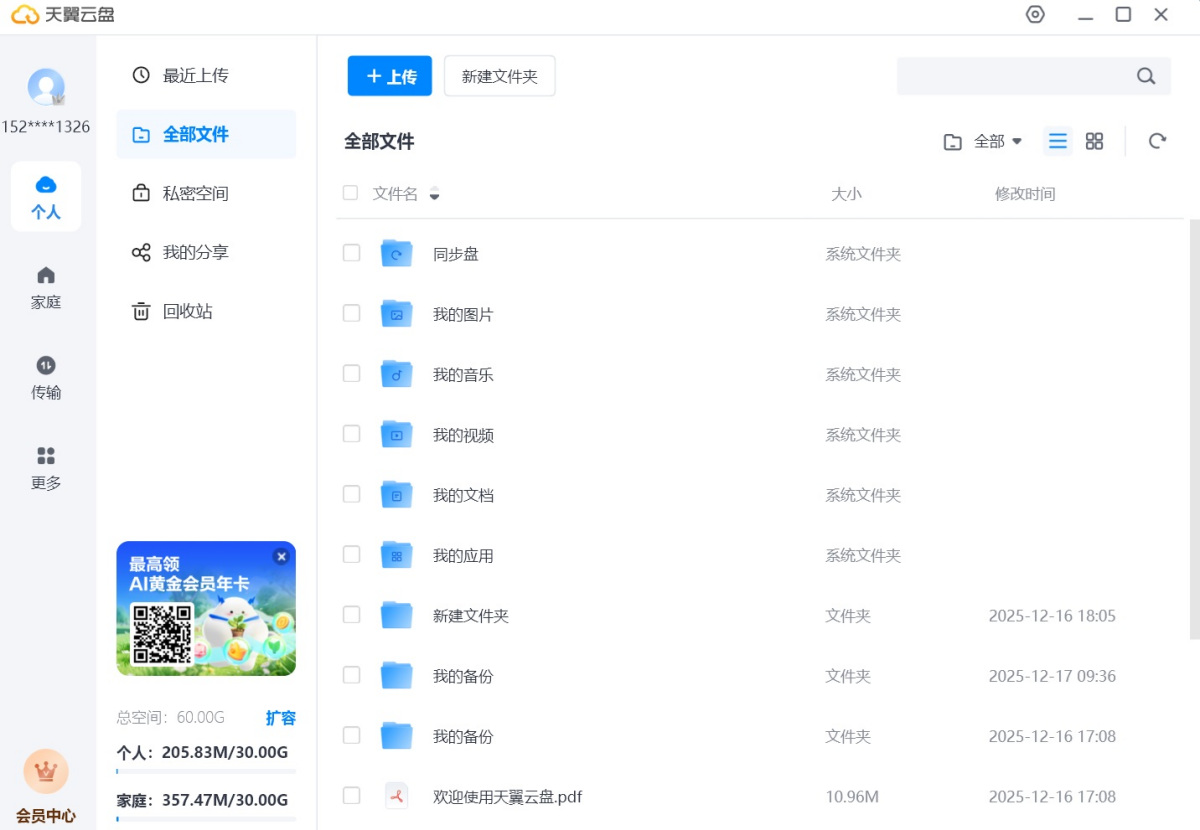Close the AI黄金会员年卡 ad banner

pos(281,556)
